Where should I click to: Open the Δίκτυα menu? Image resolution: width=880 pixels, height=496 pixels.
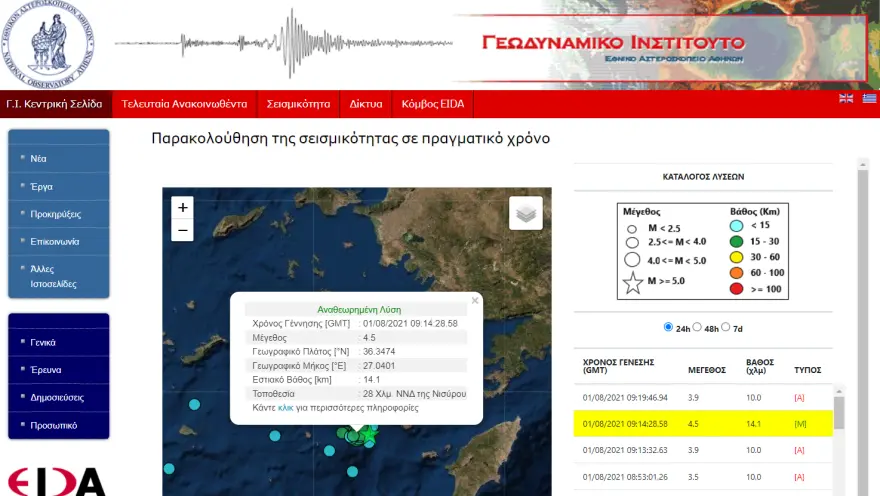(366, 104)
